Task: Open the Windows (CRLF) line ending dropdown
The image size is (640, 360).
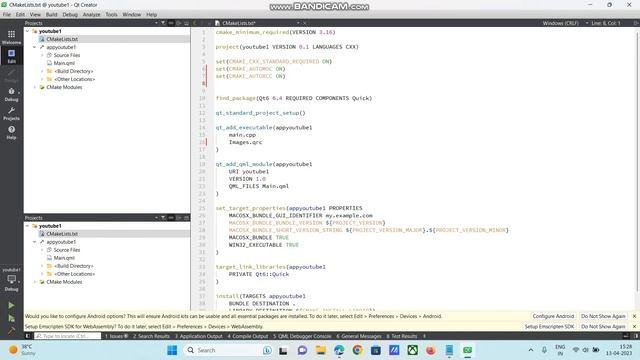Action: pos(565,23)
